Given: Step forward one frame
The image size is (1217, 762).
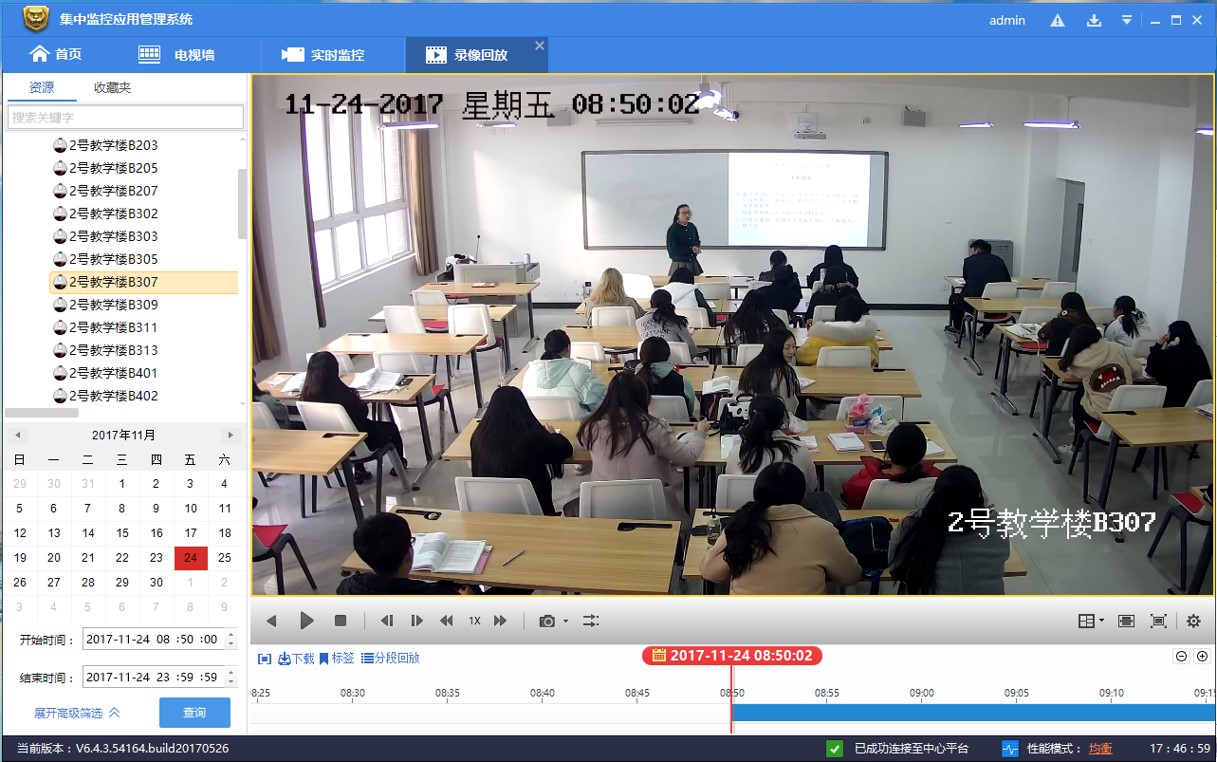Looking at the screenshot, I should (x=417, y=621).
